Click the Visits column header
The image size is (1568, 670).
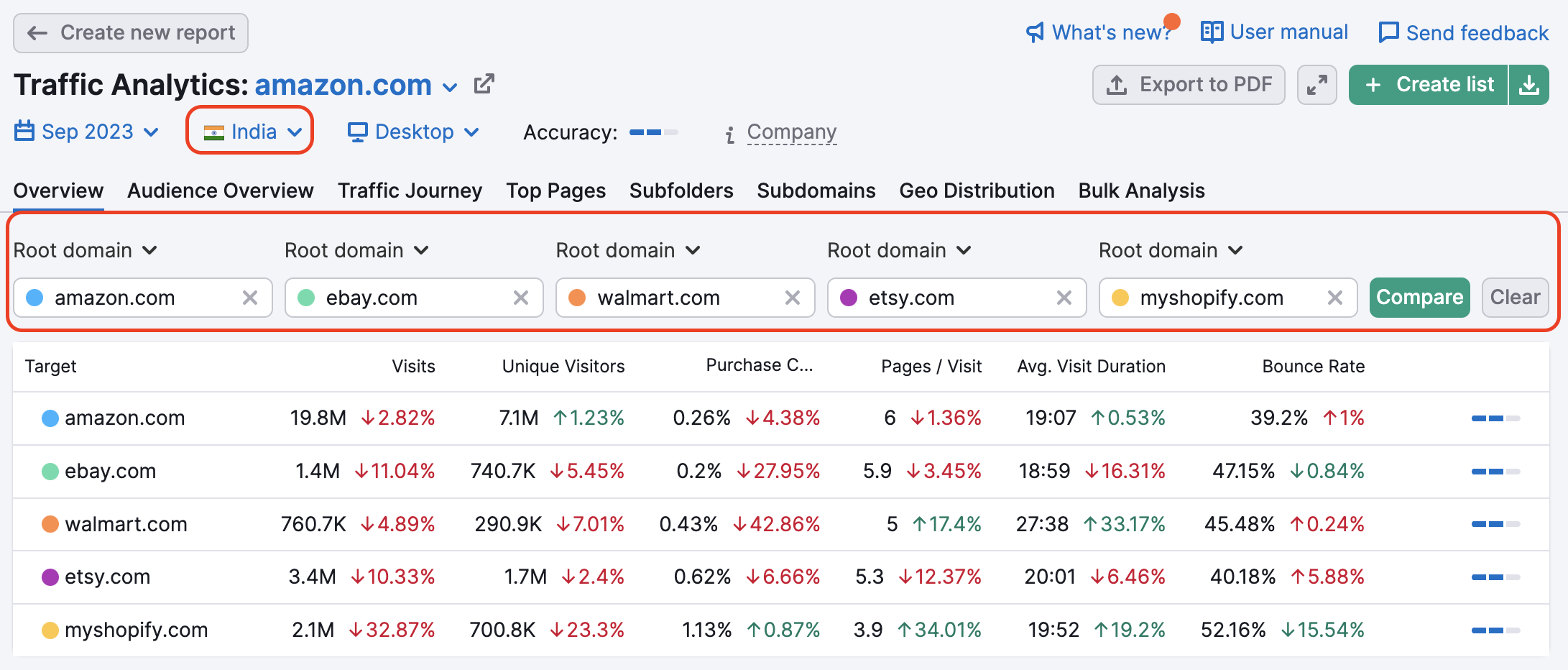413,367
